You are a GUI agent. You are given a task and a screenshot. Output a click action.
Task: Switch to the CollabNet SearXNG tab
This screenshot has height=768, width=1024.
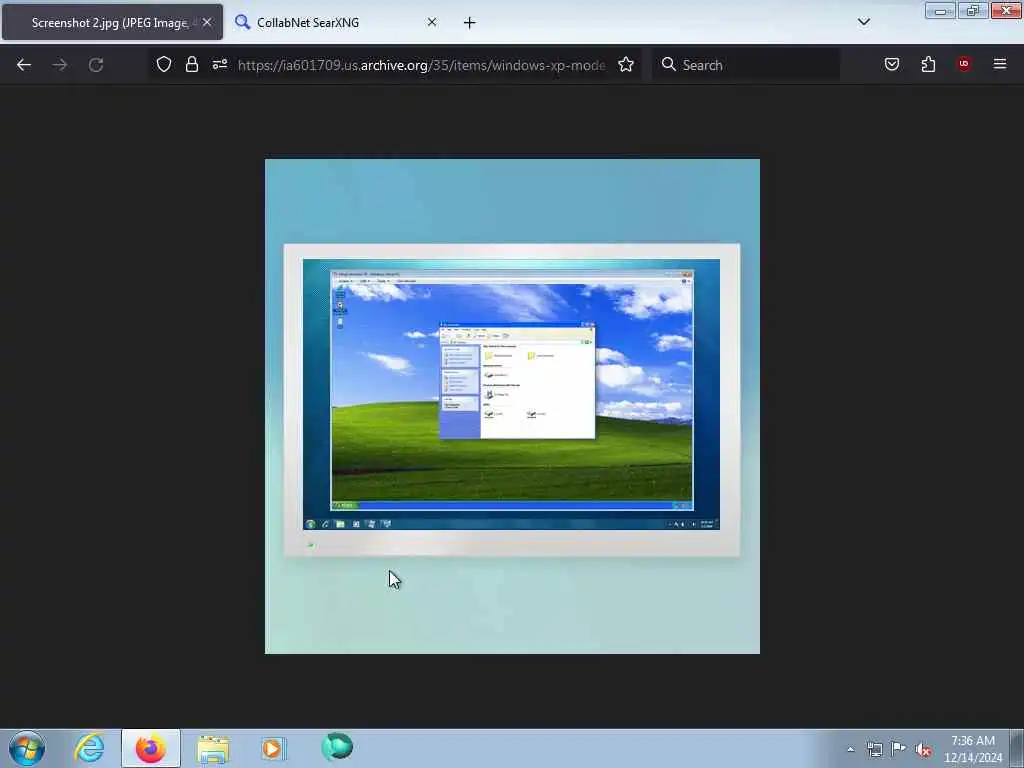(335, 23)
